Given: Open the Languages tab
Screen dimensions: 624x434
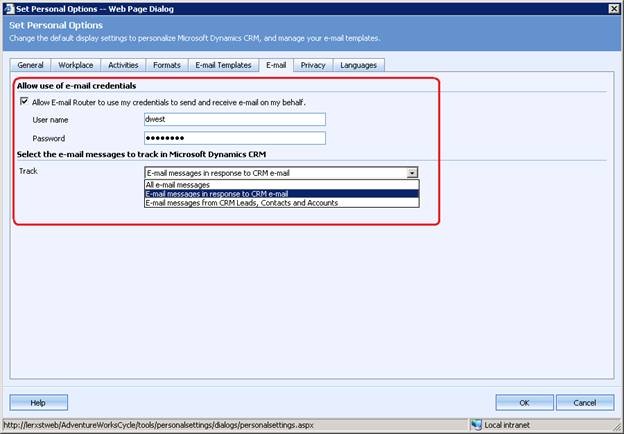Looking at the screenshot, I should [x=359, y=65].
